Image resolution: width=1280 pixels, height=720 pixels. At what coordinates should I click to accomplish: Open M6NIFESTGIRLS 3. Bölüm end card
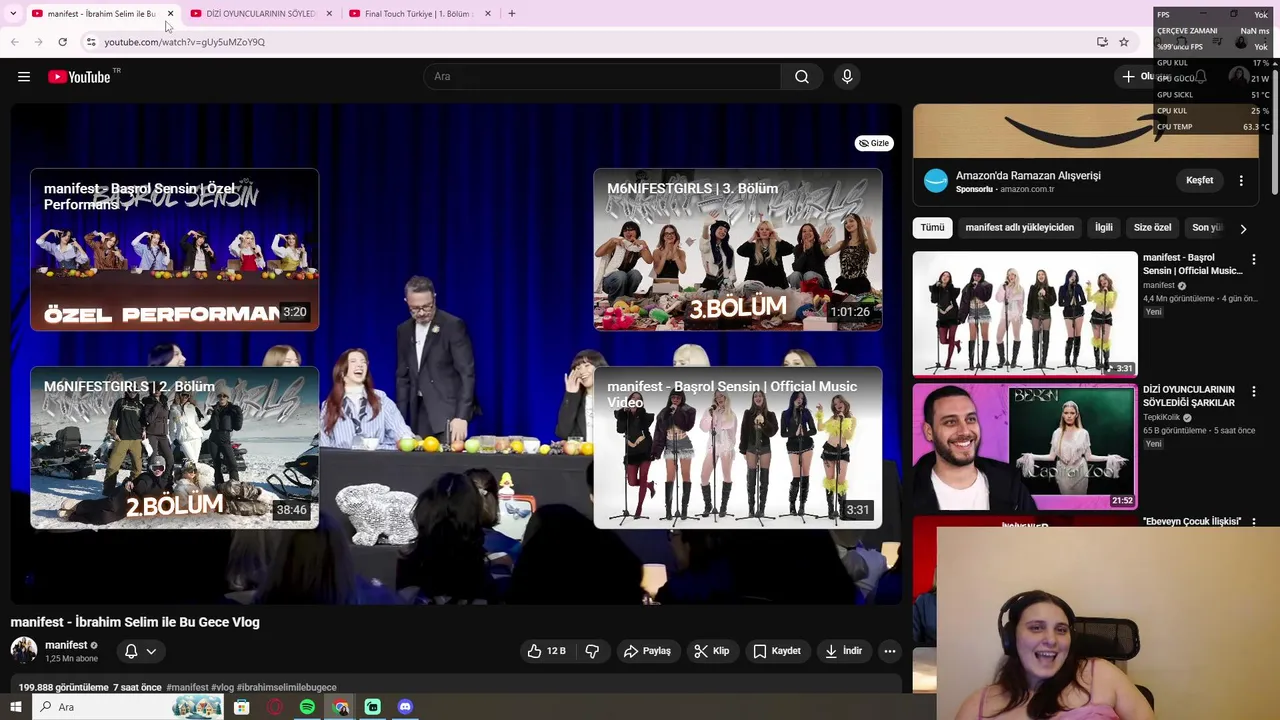tap(738, 249)
